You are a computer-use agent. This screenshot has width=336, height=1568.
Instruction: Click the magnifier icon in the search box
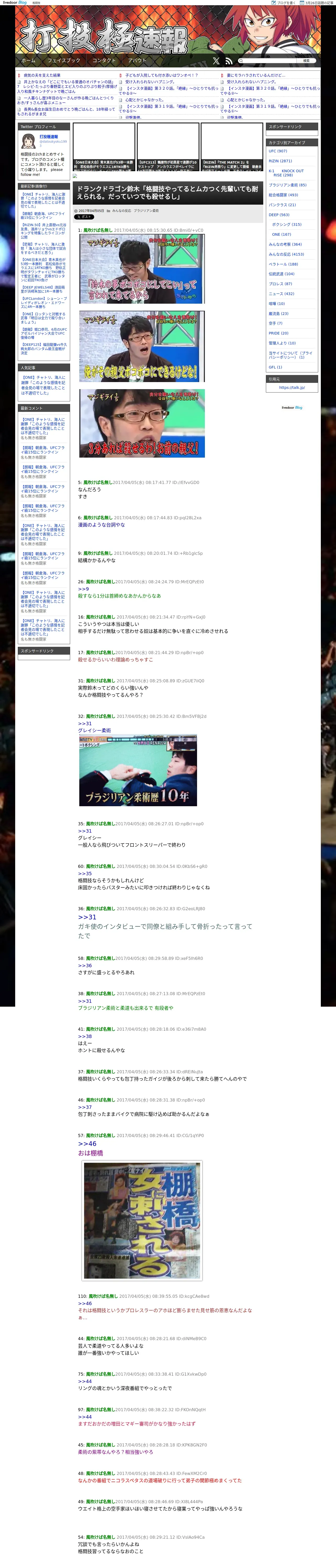[x=241, y=61]
